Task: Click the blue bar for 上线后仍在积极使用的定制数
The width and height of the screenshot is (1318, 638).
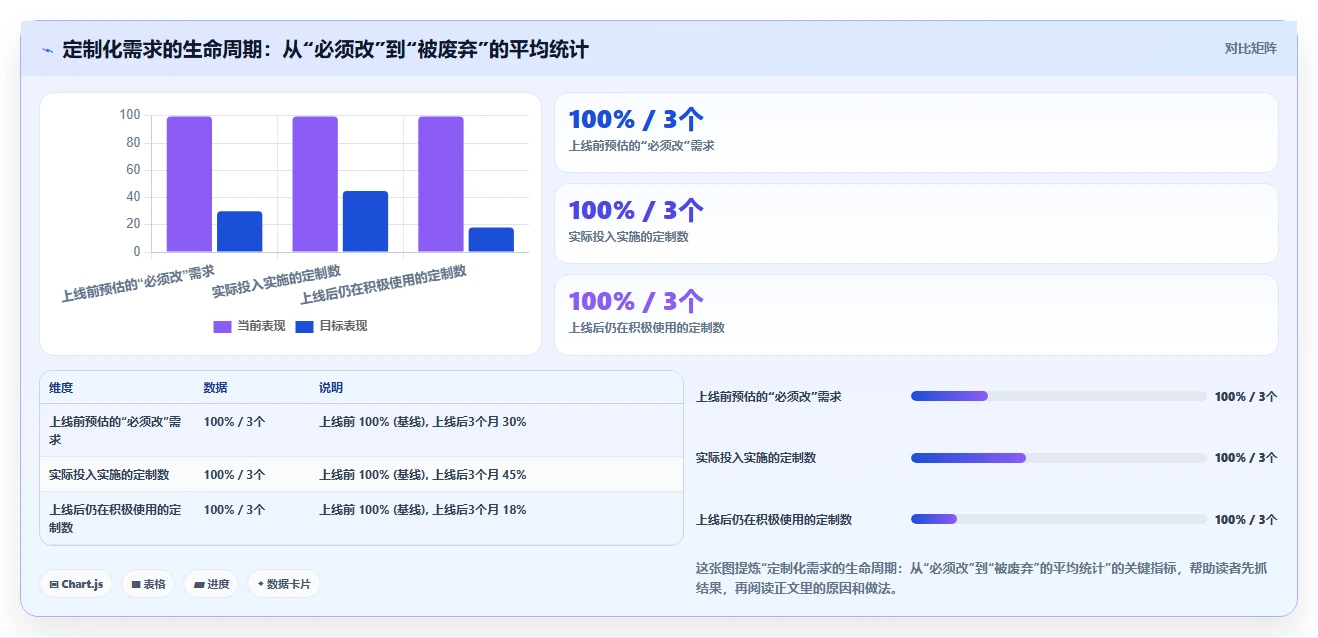Action: point(491,240)
